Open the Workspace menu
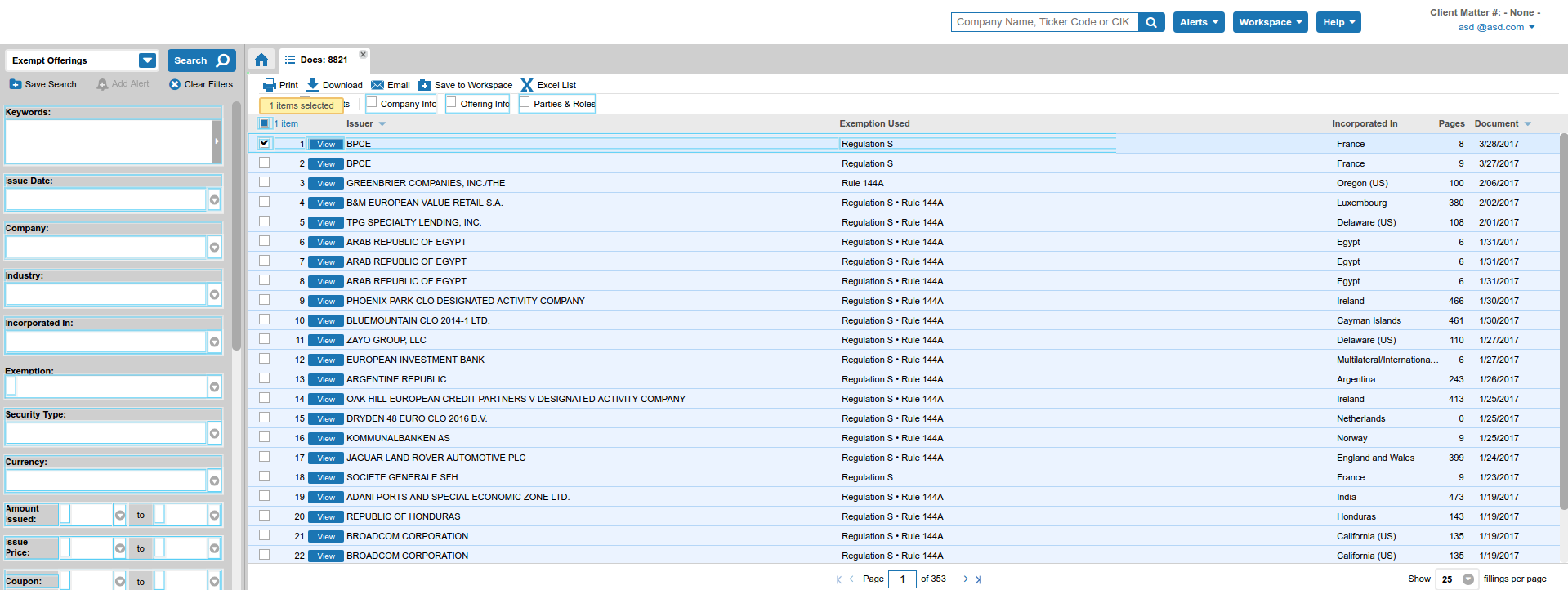The width and height of the screenshot is (1568, 590). [x=1271, y=22]
